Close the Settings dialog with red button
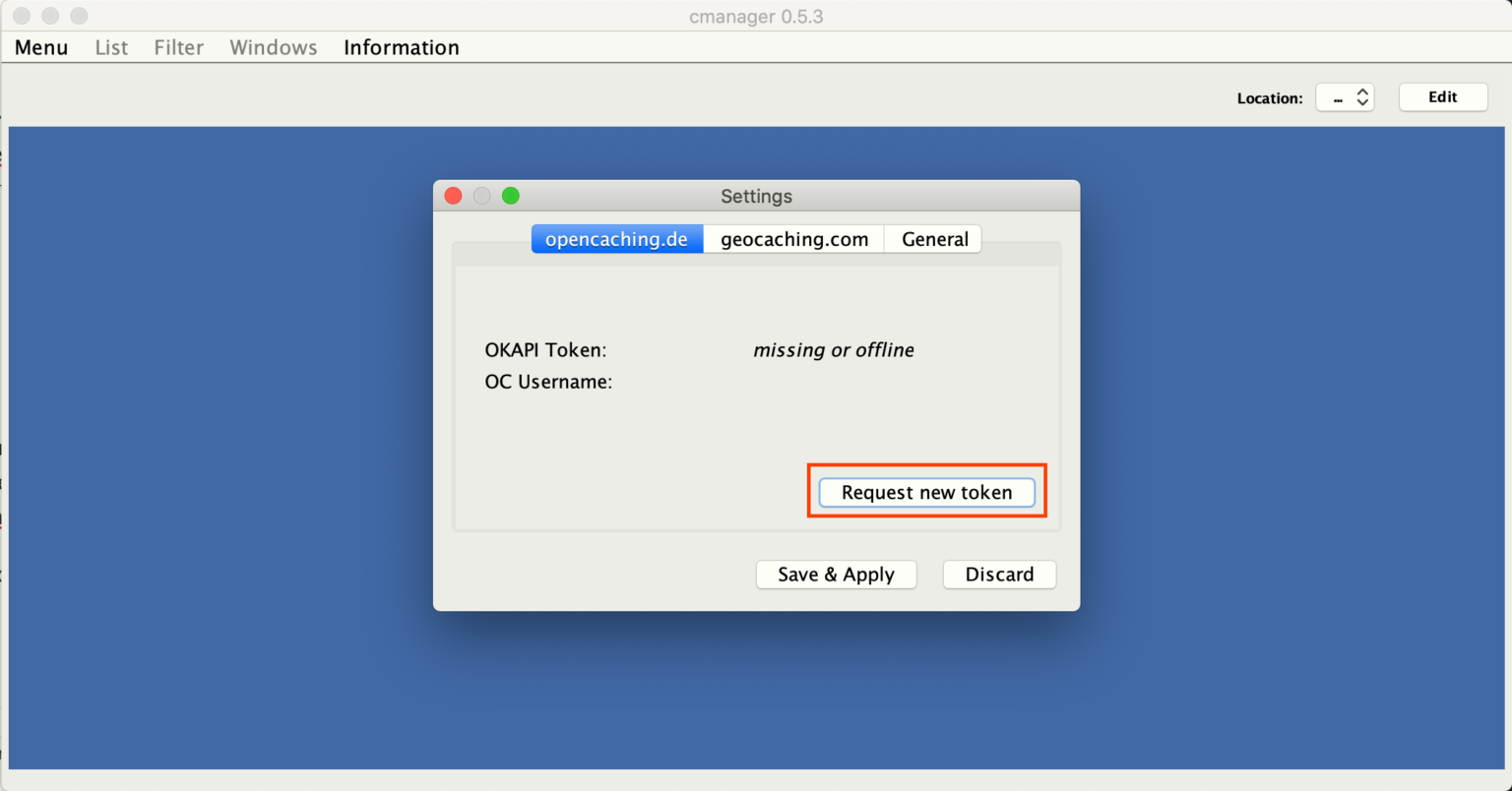 (454, 196)
